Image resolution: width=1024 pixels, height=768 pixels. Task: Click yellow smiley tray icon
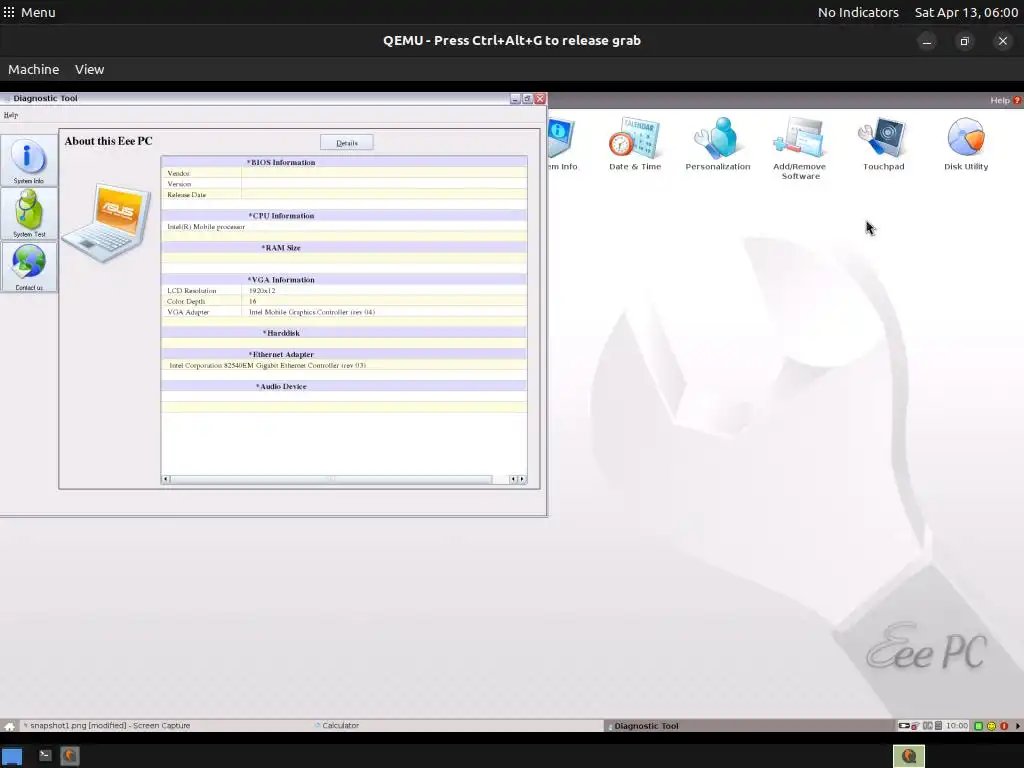click(991, 726)
